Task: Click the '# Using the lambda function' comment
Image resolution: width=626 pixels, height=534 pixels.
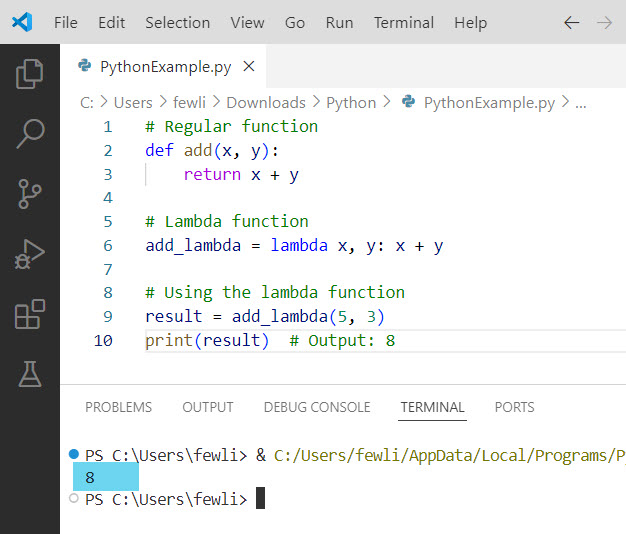Action: (x=275, y=293)
